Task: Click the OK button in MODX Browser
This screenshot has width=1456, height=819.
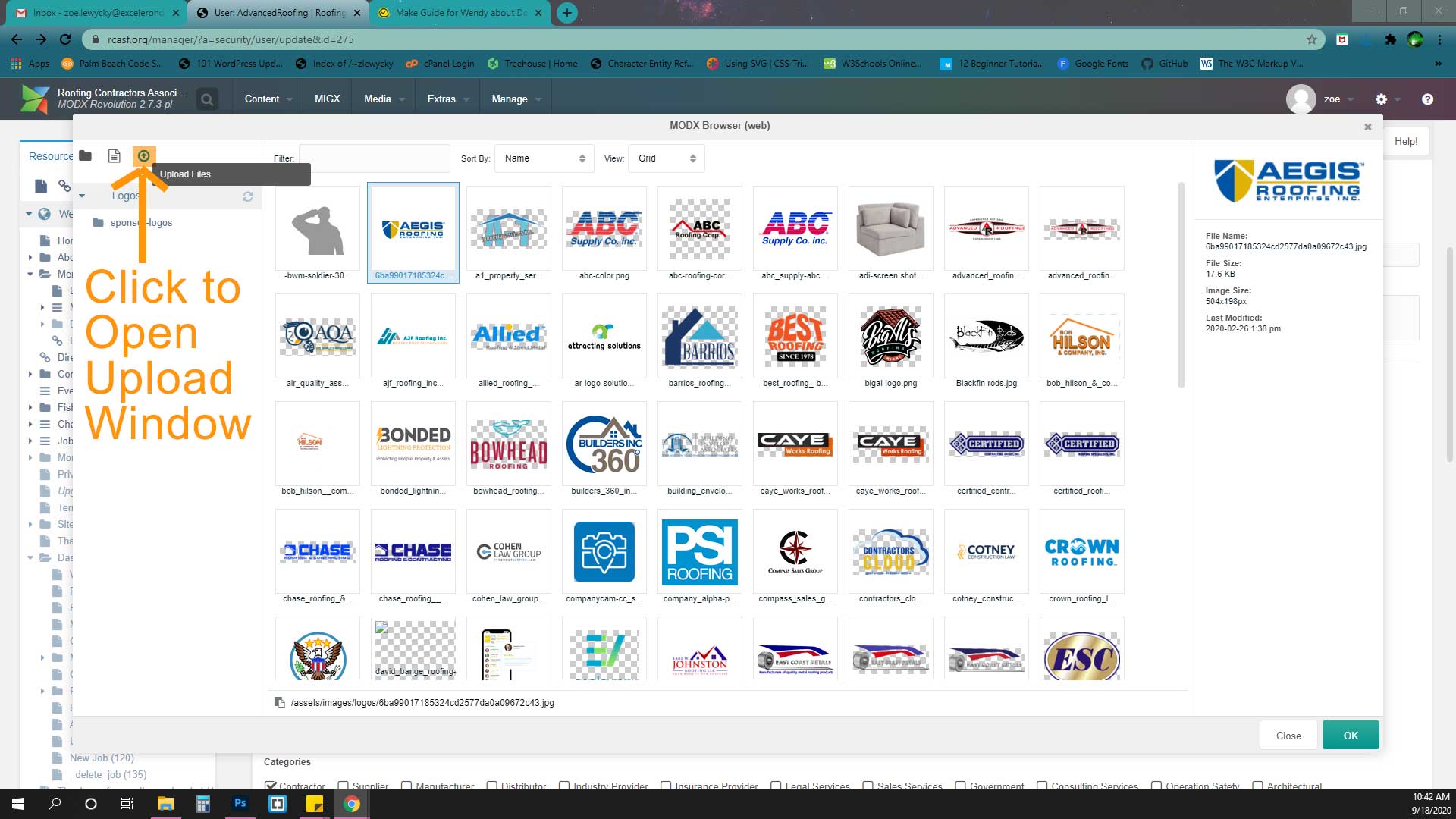Action: click(x=1351, y=735)
